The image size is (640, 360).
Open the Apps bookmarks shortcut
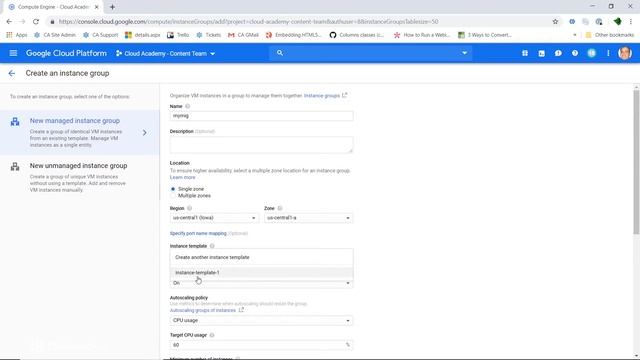tap(17, 35)
